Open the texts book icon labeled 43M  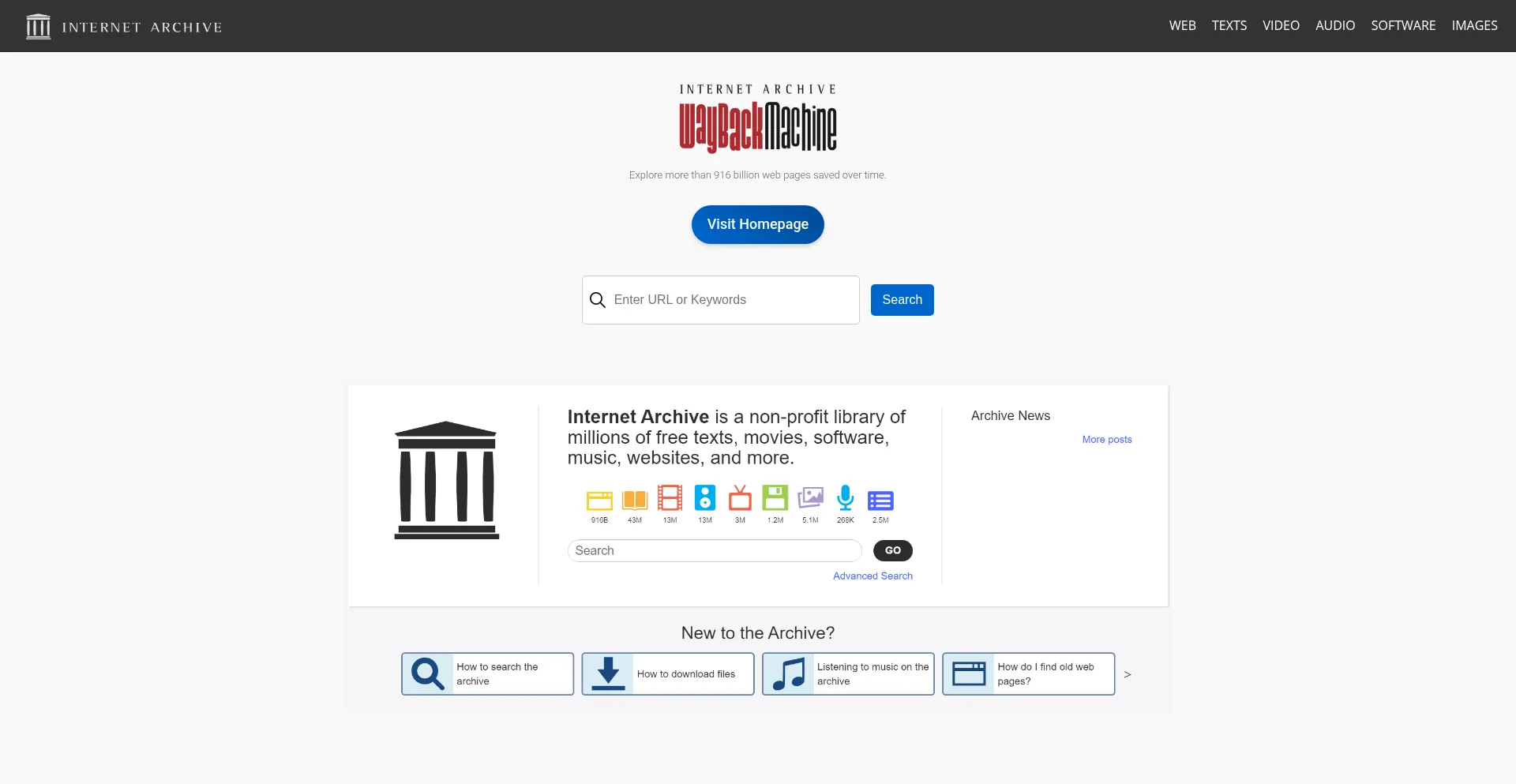634,500
